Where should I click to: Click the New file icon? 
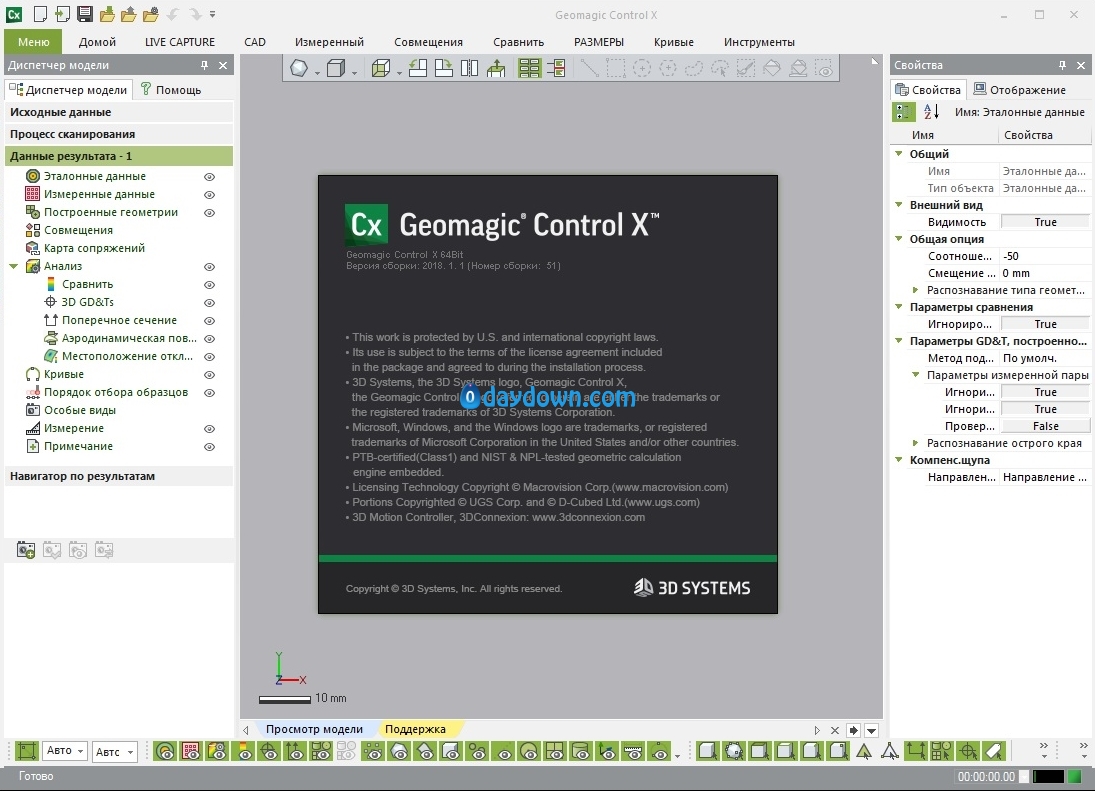(40, 14)
